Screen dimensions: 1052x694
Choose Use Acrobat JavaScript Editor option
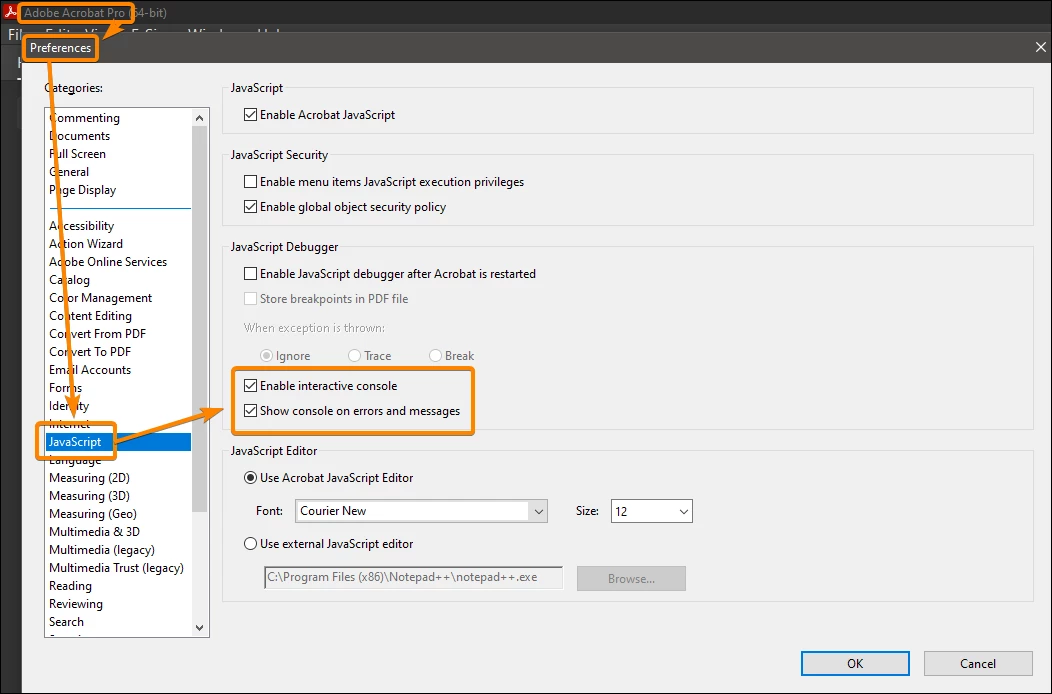[x=250, y=478]
